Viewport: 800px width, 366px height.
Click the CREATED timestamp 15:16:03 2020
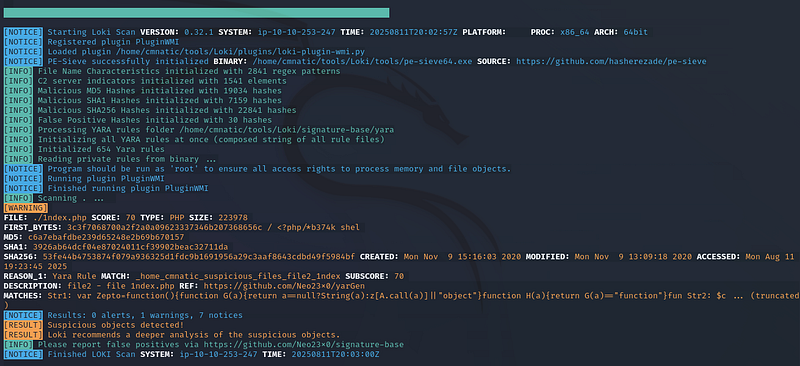(463, 257)
